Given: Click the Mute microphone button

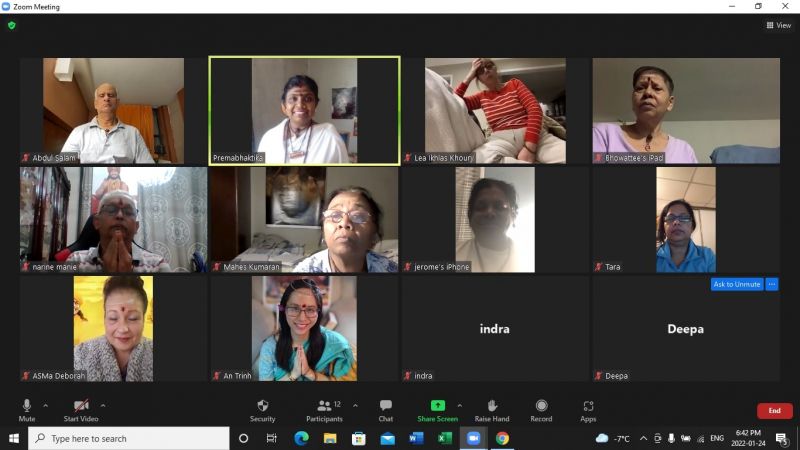Looking at the screenshot, I should 27,410.
